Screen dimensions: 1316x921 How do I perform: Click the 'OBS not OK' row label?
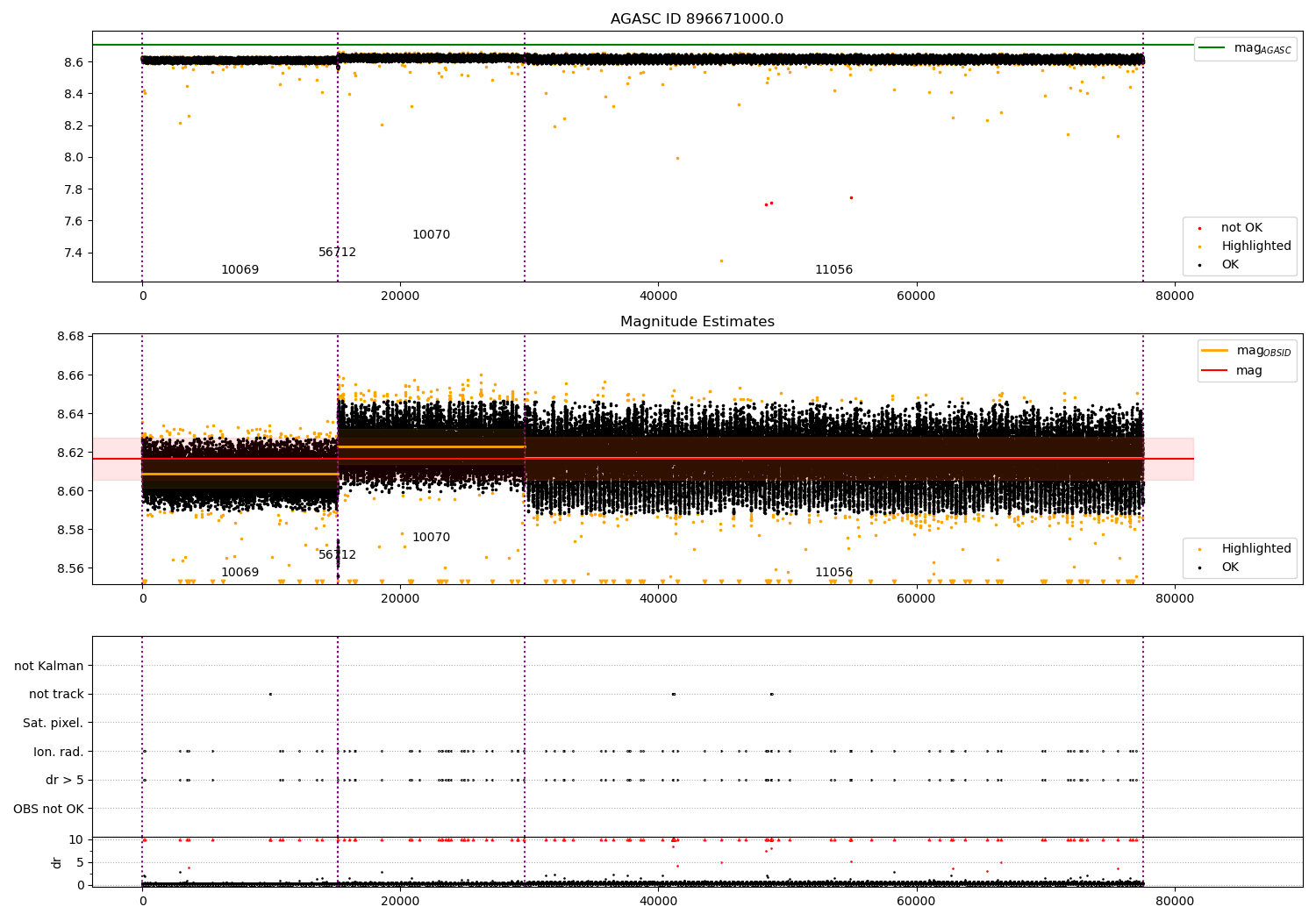point(49,809)
